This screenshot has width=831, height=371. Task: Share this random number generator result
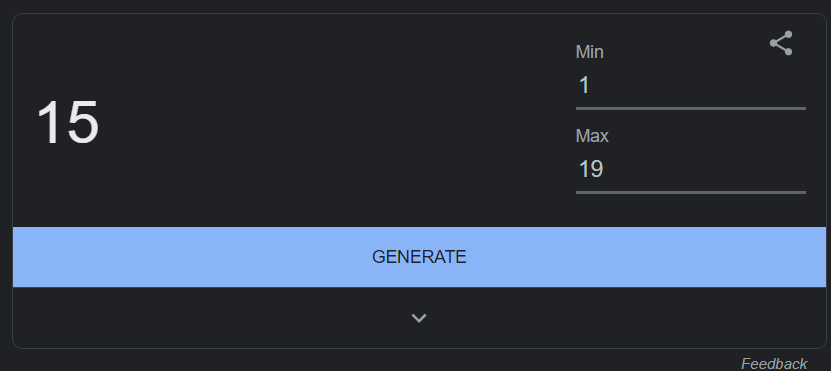pos(781,43)
